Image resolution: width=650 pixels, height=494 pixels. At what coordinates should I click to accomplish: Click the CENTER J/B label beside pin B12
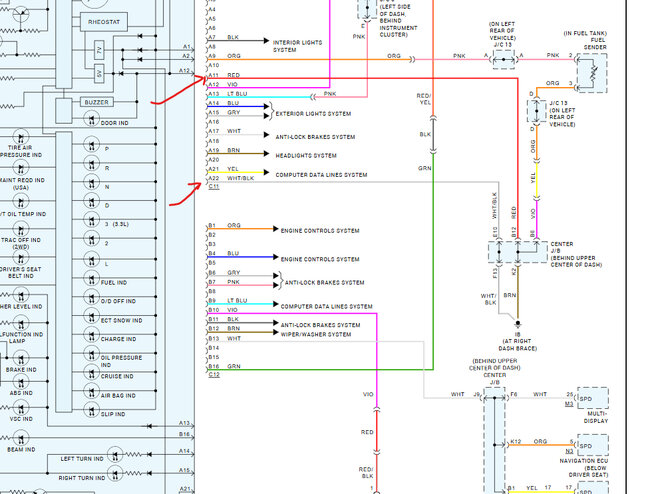562,247
